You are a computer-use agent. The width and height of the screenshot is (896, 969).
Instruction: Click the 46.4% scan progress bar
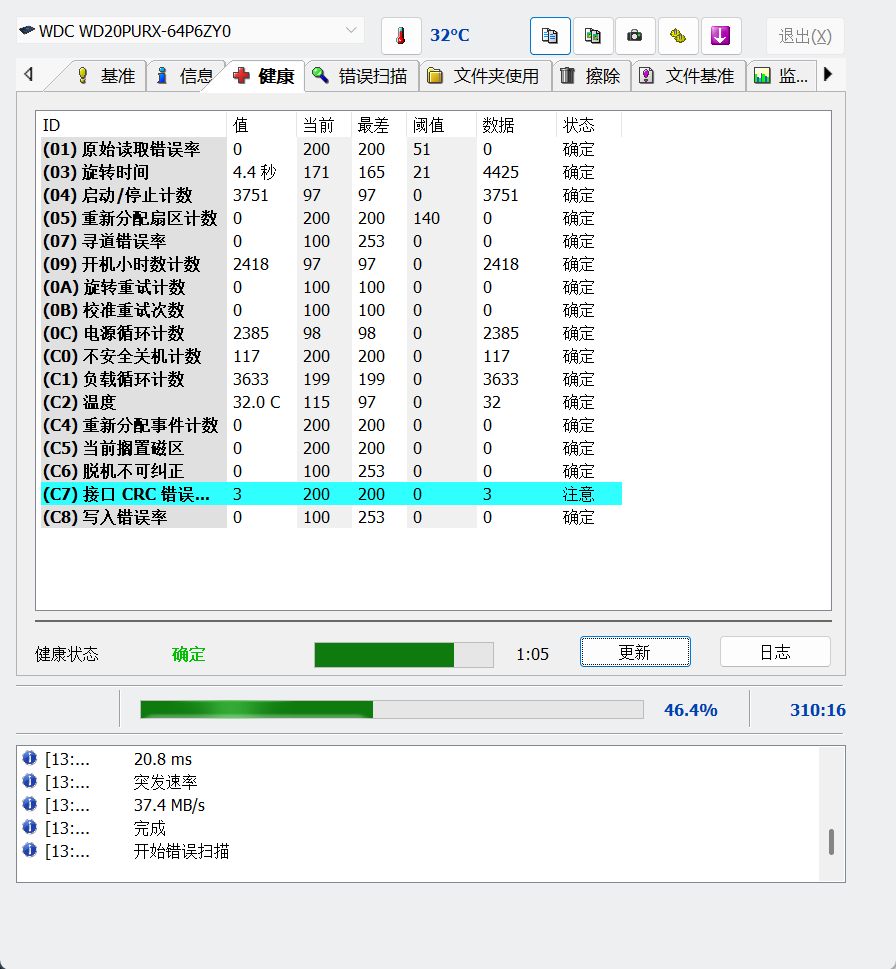[391, 710]
